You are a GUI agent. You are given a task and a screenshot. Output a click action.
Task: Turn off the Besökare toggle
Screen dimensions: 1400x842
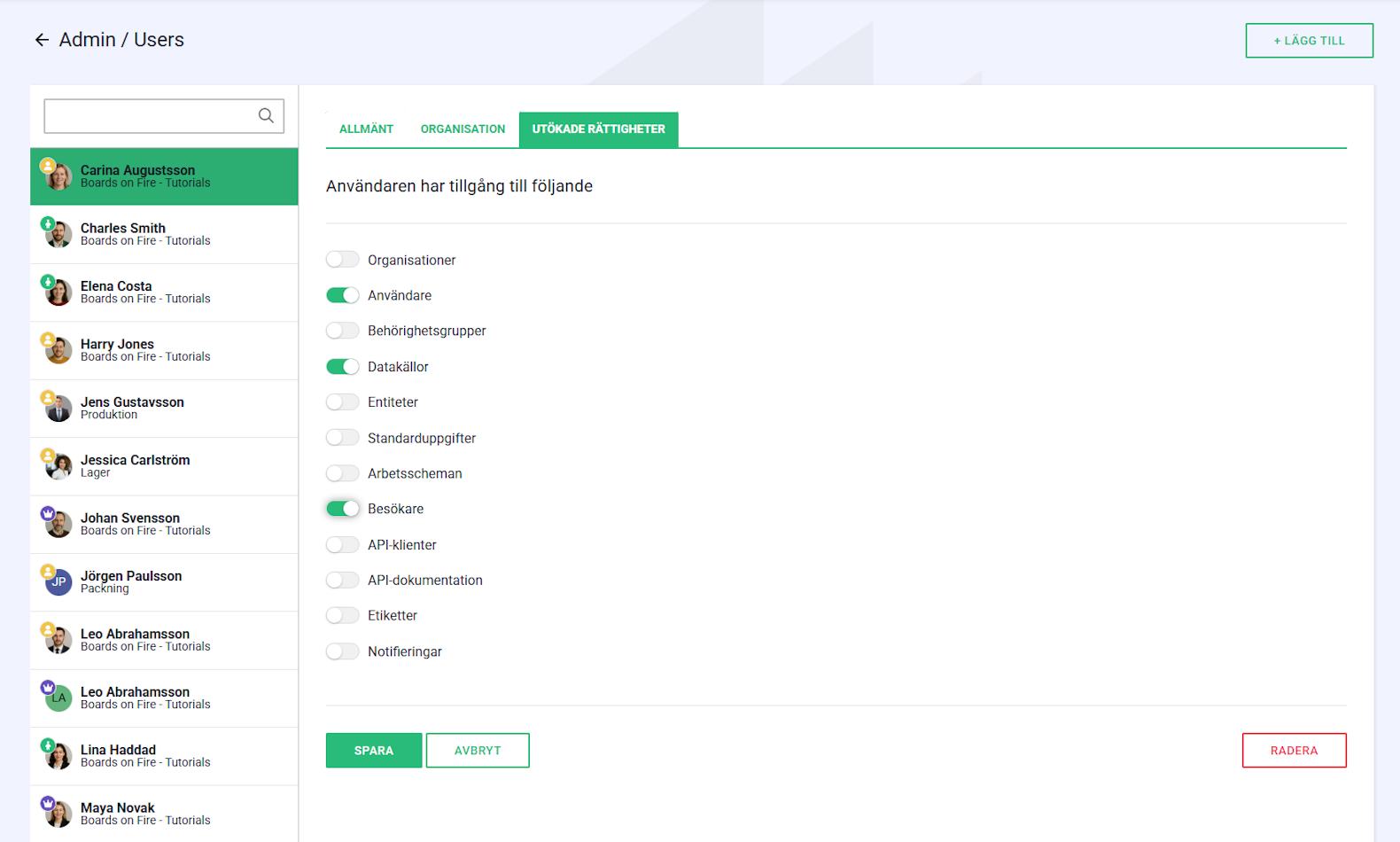pos(342,509)
